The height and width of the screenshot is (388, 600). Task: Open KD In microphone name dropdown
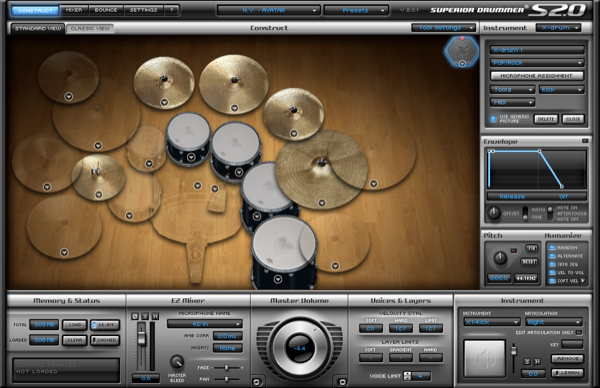205,324
